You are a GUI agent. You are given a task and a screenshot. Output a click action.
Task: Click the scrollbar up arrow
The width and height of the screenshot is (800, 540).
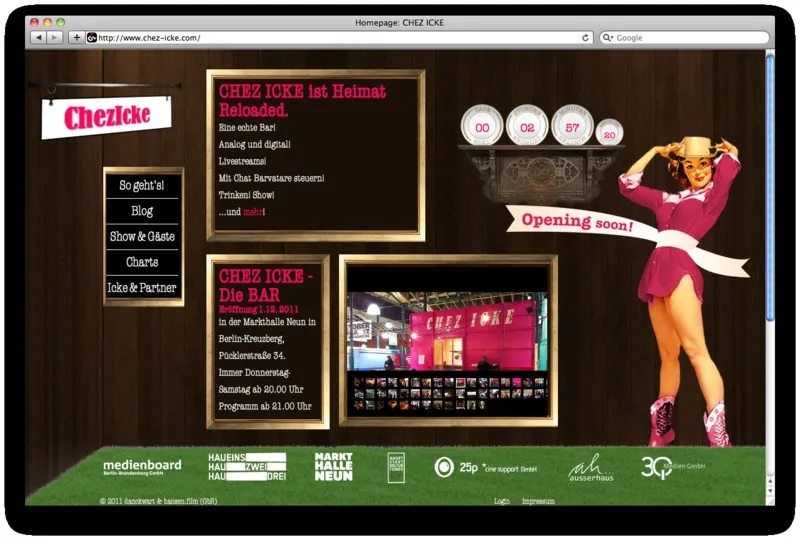[x=770, y=481]
